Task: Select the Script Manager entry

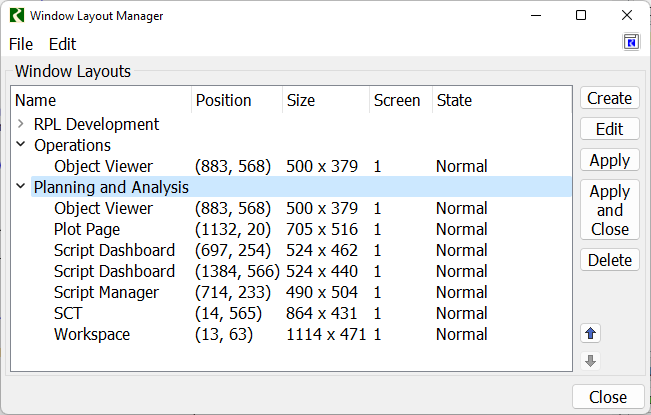Action: click(106, 292)
